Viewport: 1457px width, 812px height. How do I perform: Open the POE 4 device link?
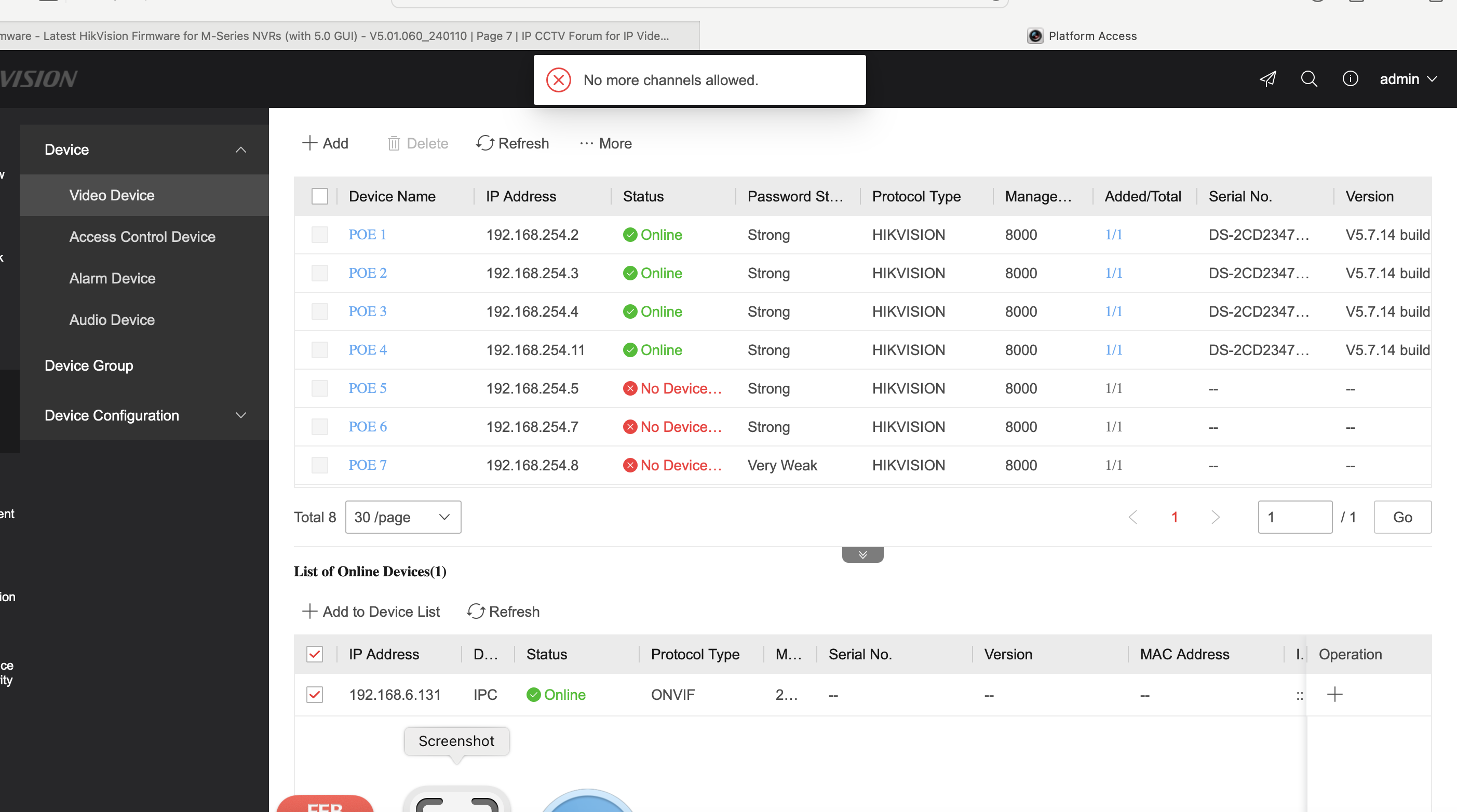[x=368, y=350]
